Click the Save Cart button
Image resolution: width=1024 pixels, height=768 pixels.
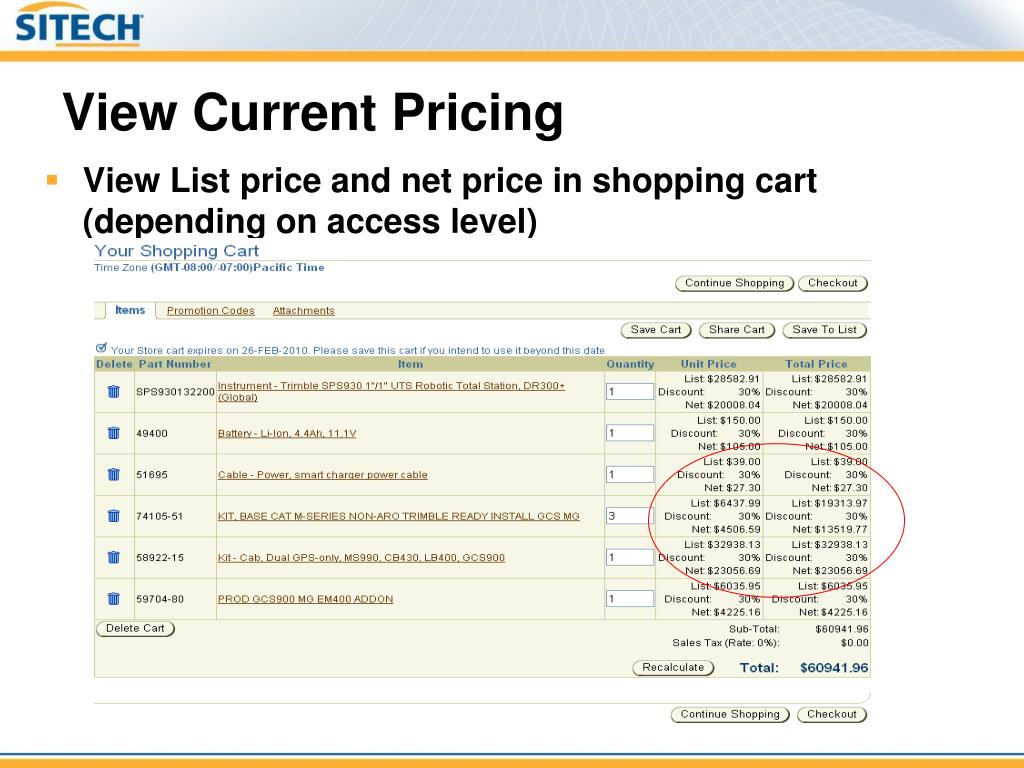click(x=656, y=330)
